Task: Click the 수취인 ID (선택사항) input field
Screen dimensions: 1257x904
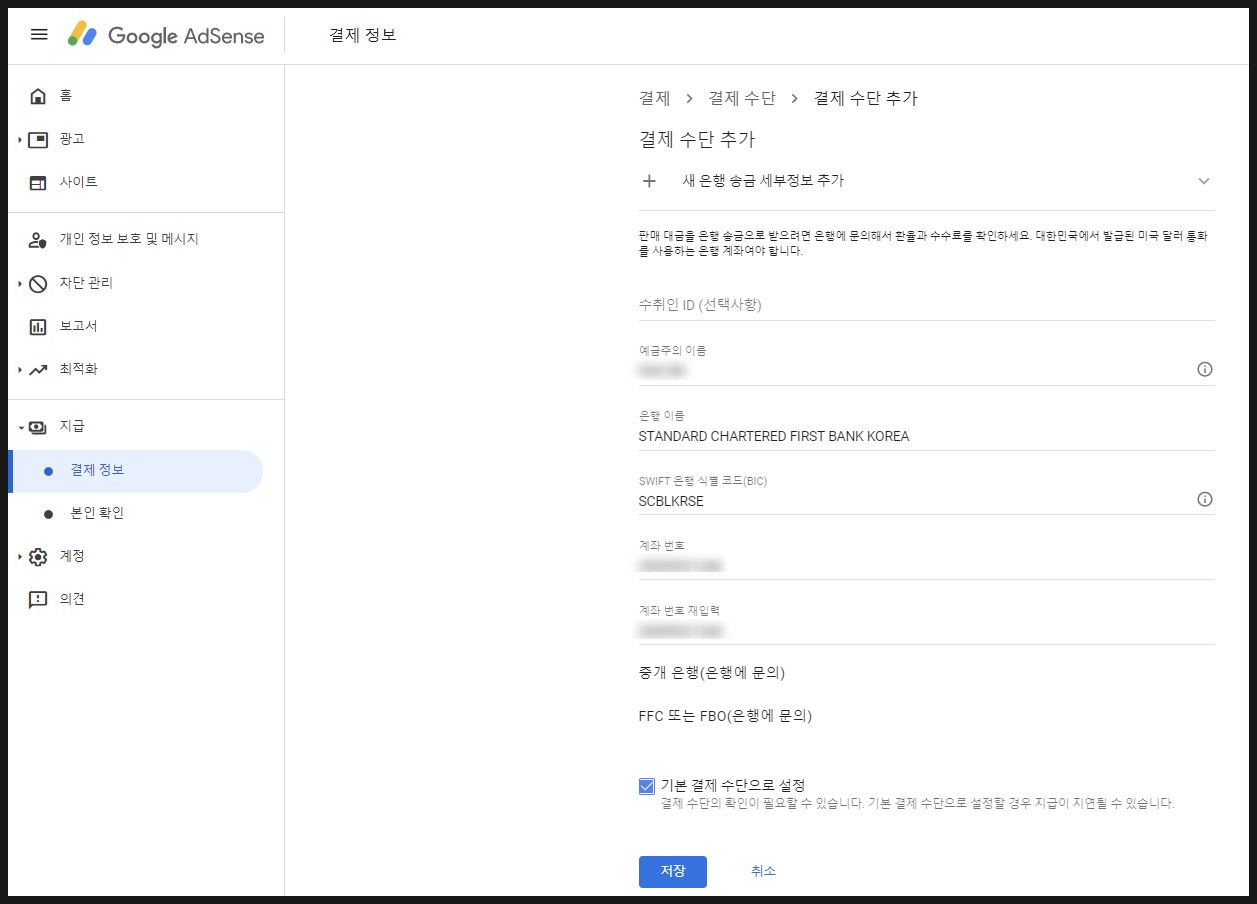Action: point(927,305)
